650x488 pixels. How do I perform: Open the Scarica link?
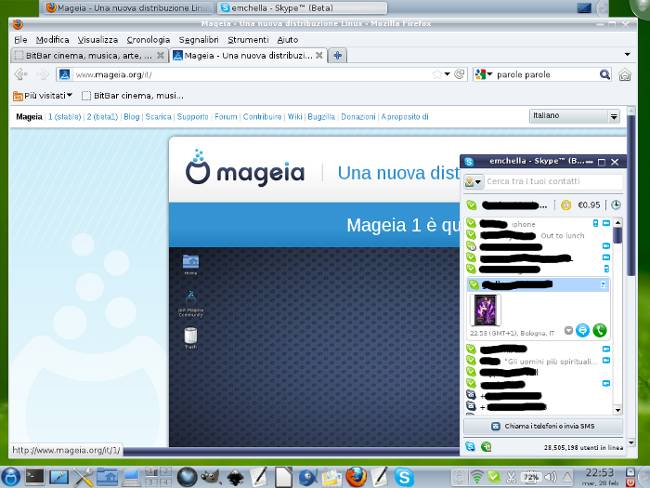pyautogui.click(x=158, y=117)
